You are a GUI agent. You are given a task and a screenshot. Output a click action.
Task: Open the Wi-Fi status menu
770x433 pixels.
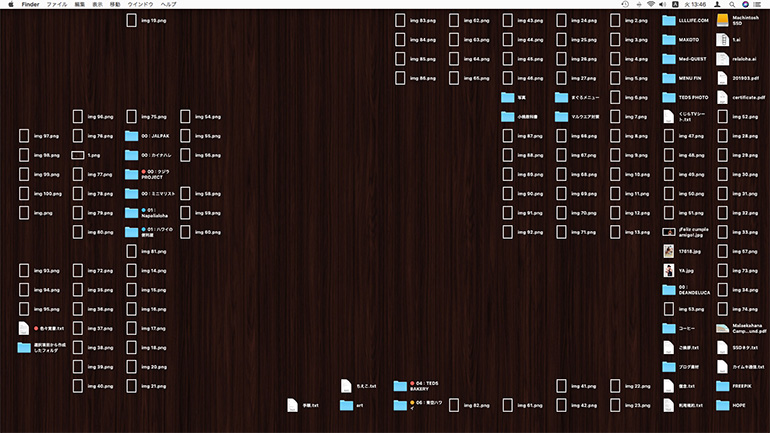pyautogui.click(x=651, y=5)
